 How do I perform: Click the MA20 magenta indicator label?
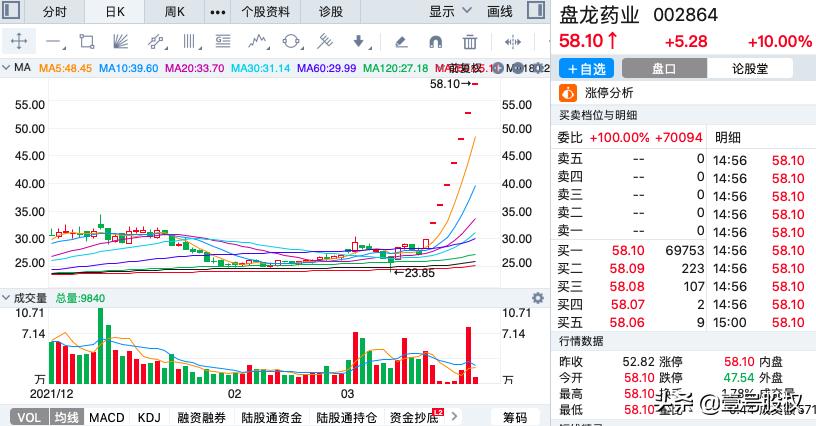pos(195,68)
